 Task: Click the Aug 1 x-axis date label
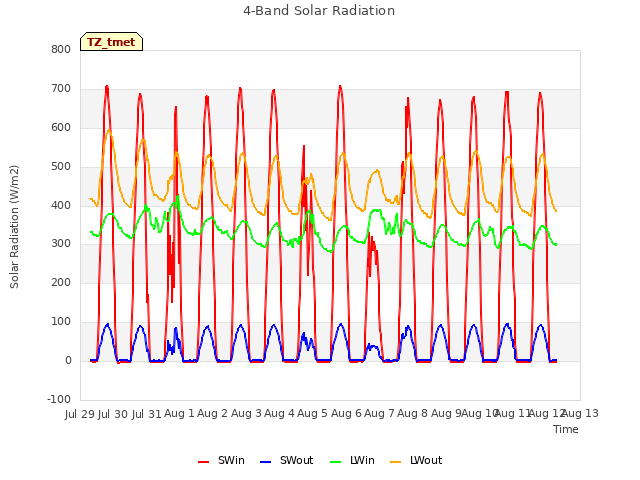tap(179, 414)
